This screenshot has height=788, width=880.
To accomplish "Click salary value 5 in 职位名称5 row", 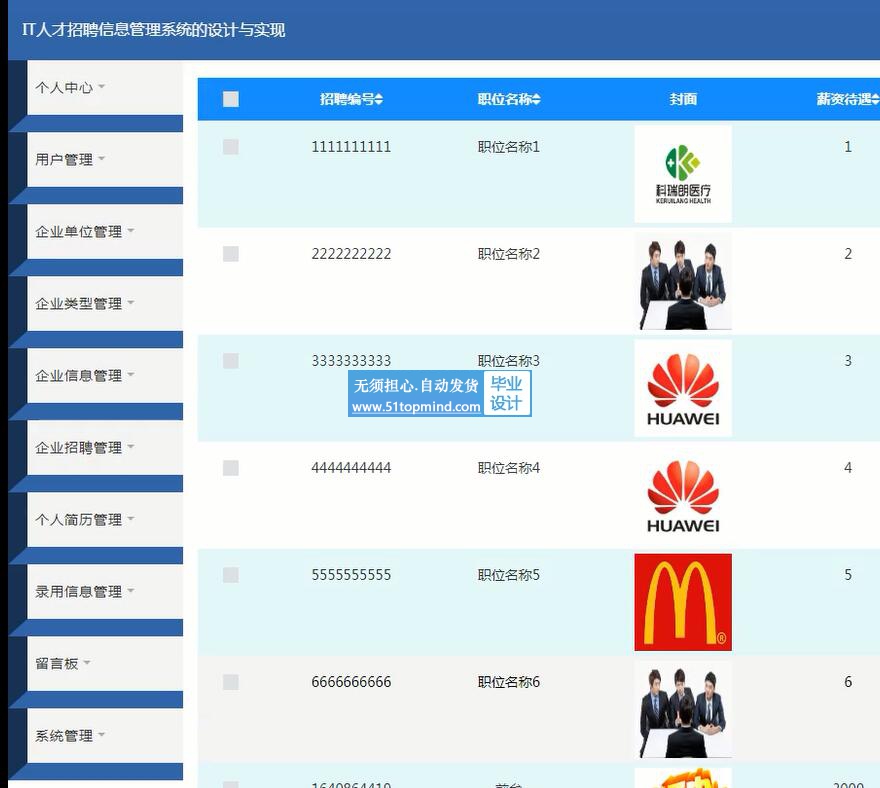I will pyautogui.click(x=848, y=575).
